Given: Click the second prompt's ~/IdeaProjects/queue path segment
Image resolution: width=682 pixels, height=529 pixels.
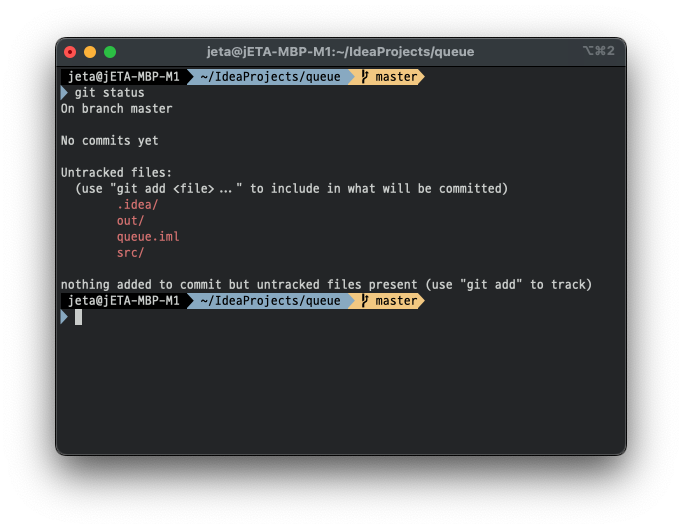Looking at the screenshot, I should point(271,301).
